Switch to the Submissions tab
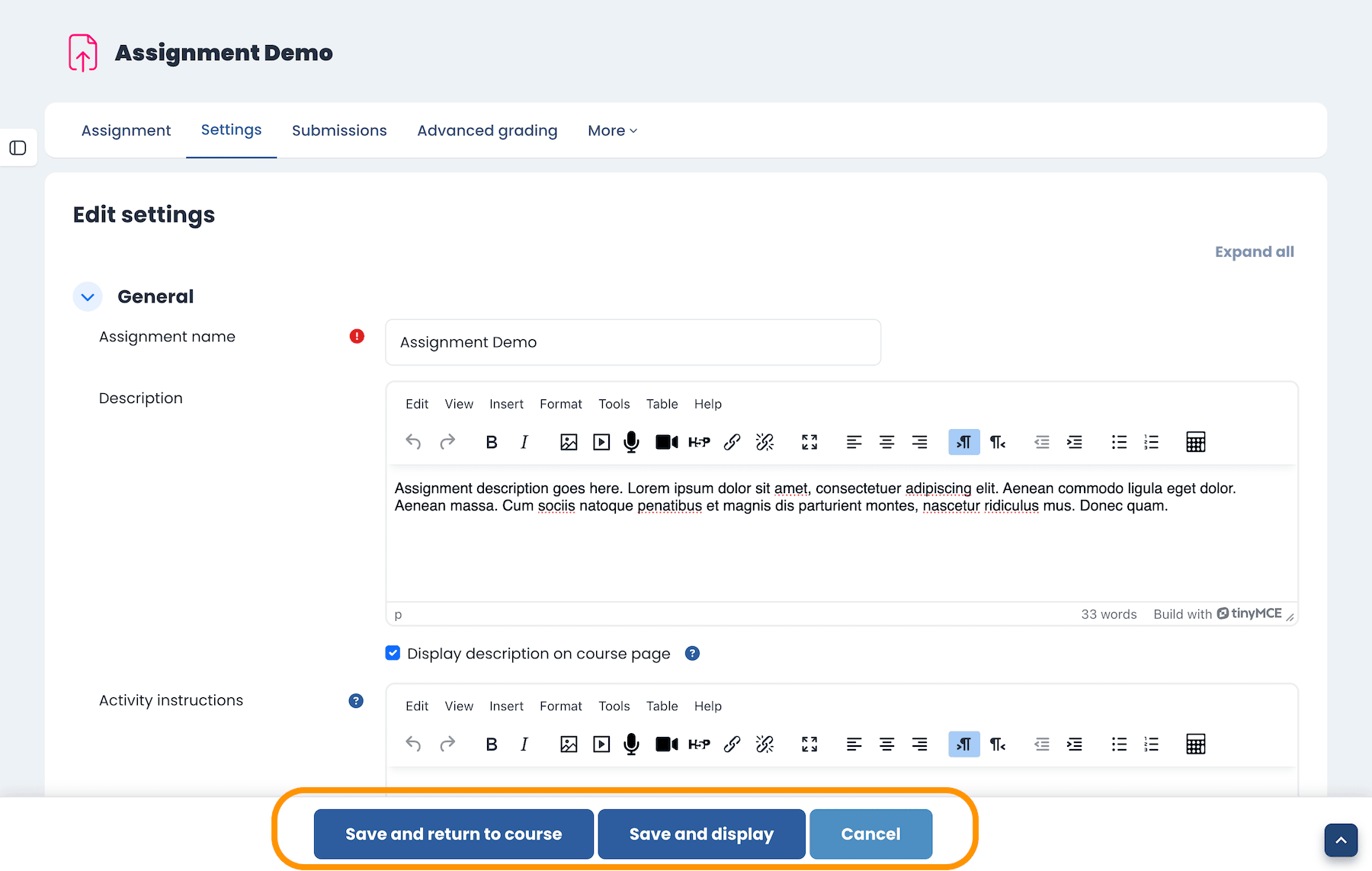1372x871 pixels. coord(339,131)
